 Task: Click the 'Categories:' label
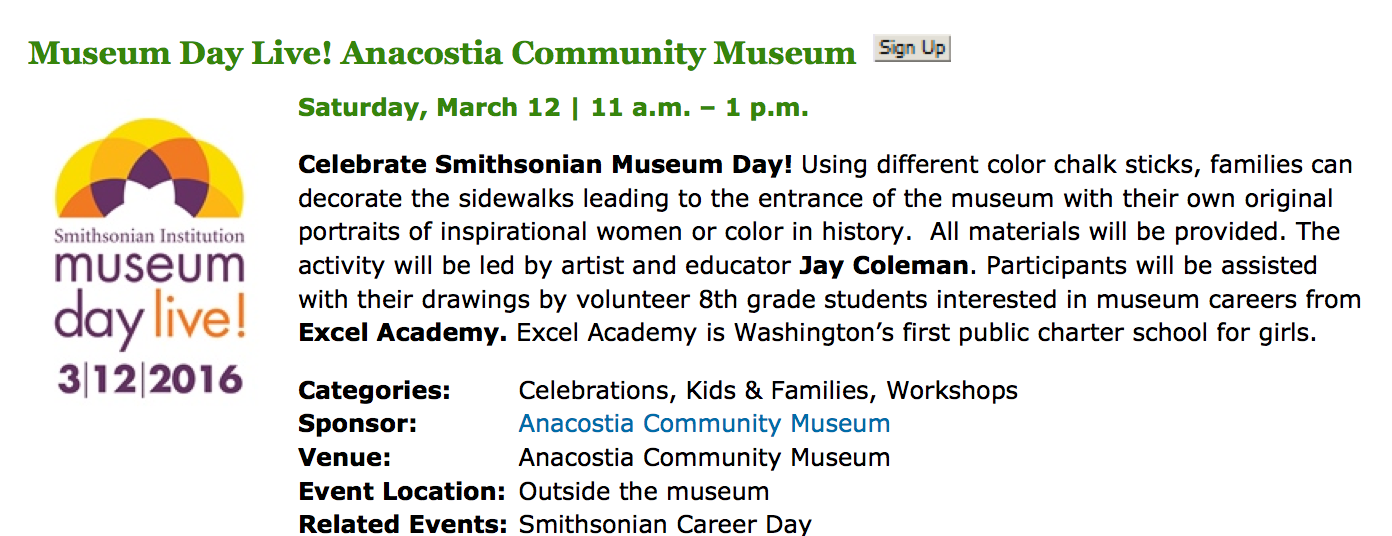[374, 390]
